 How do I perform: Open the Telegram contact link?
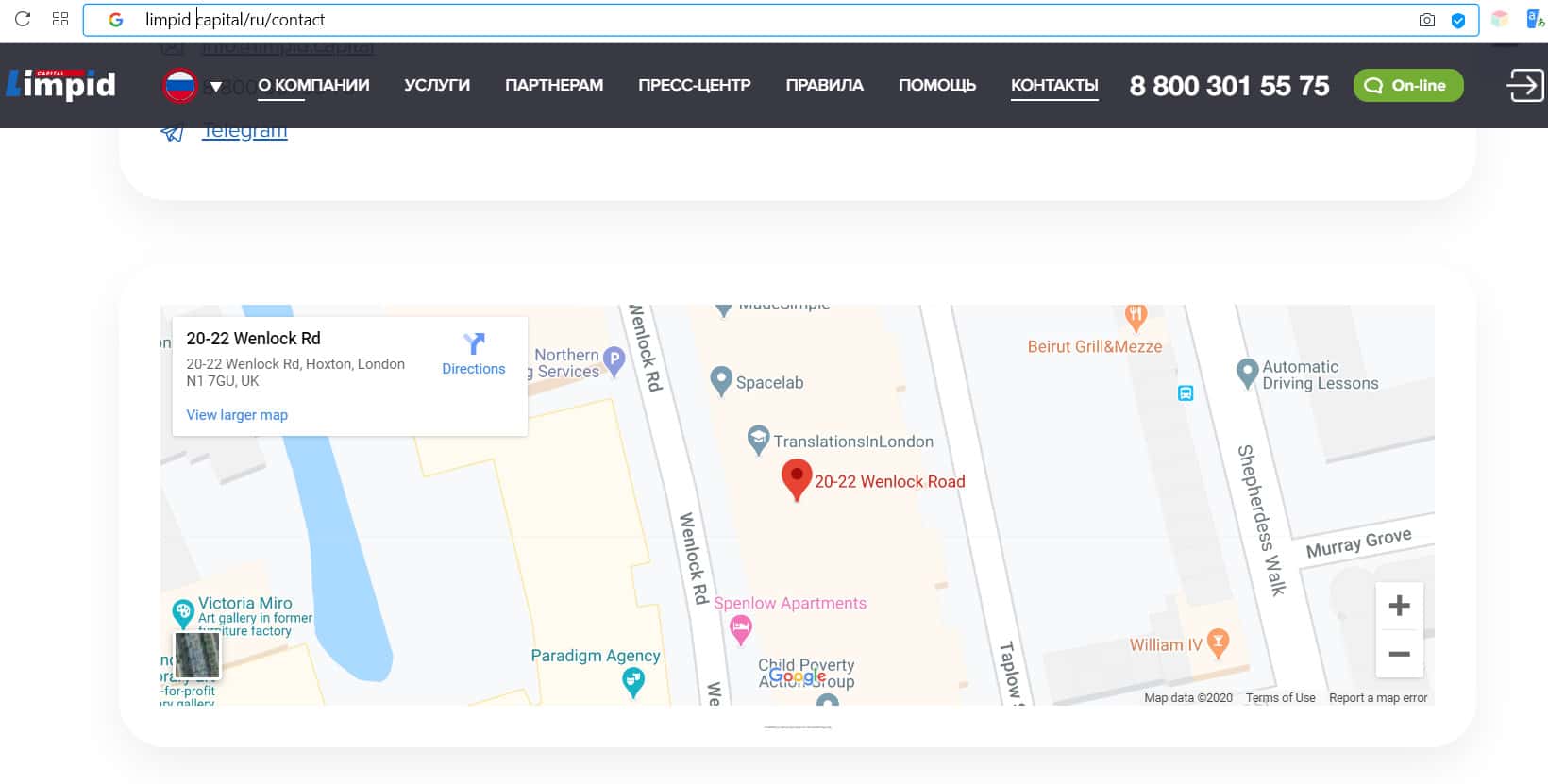[244, 132]
